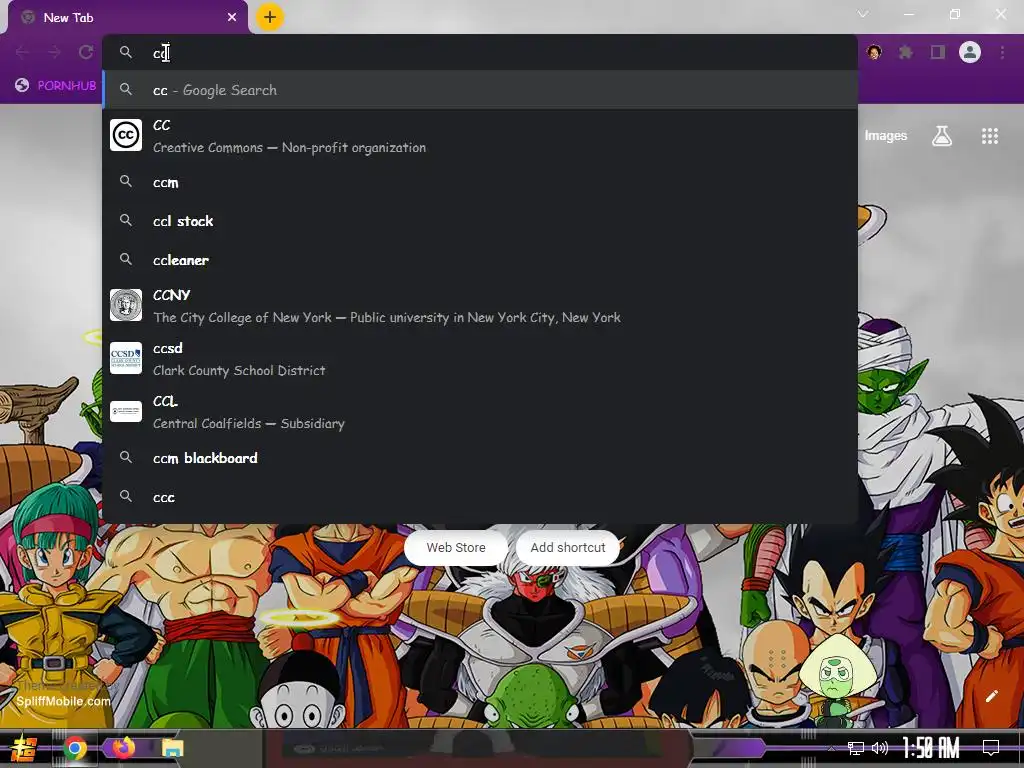Image resolution: width=1024 pixels, height=768 pixels.
Task: Select the 'cc - Google Search' suggestion
Action: click(x=480, y=90)
